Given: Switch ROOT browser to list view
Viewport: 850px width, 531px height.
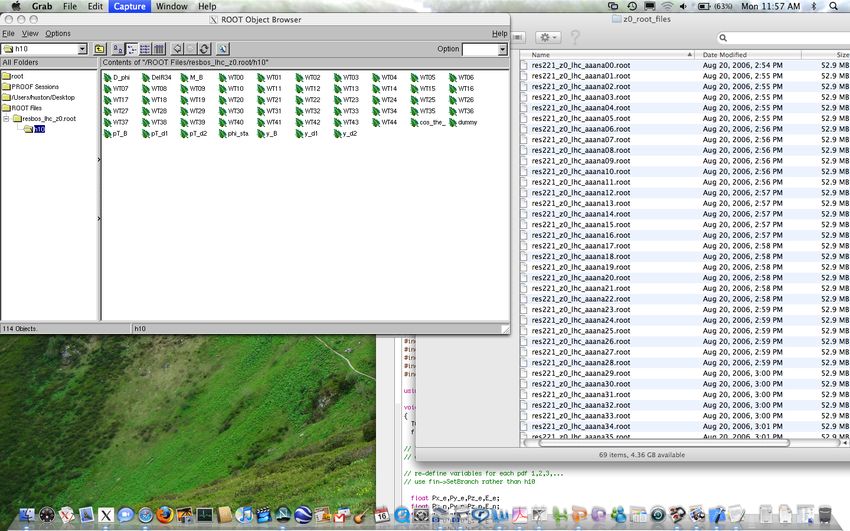Looking at the screenshot, I should point(145,49).
